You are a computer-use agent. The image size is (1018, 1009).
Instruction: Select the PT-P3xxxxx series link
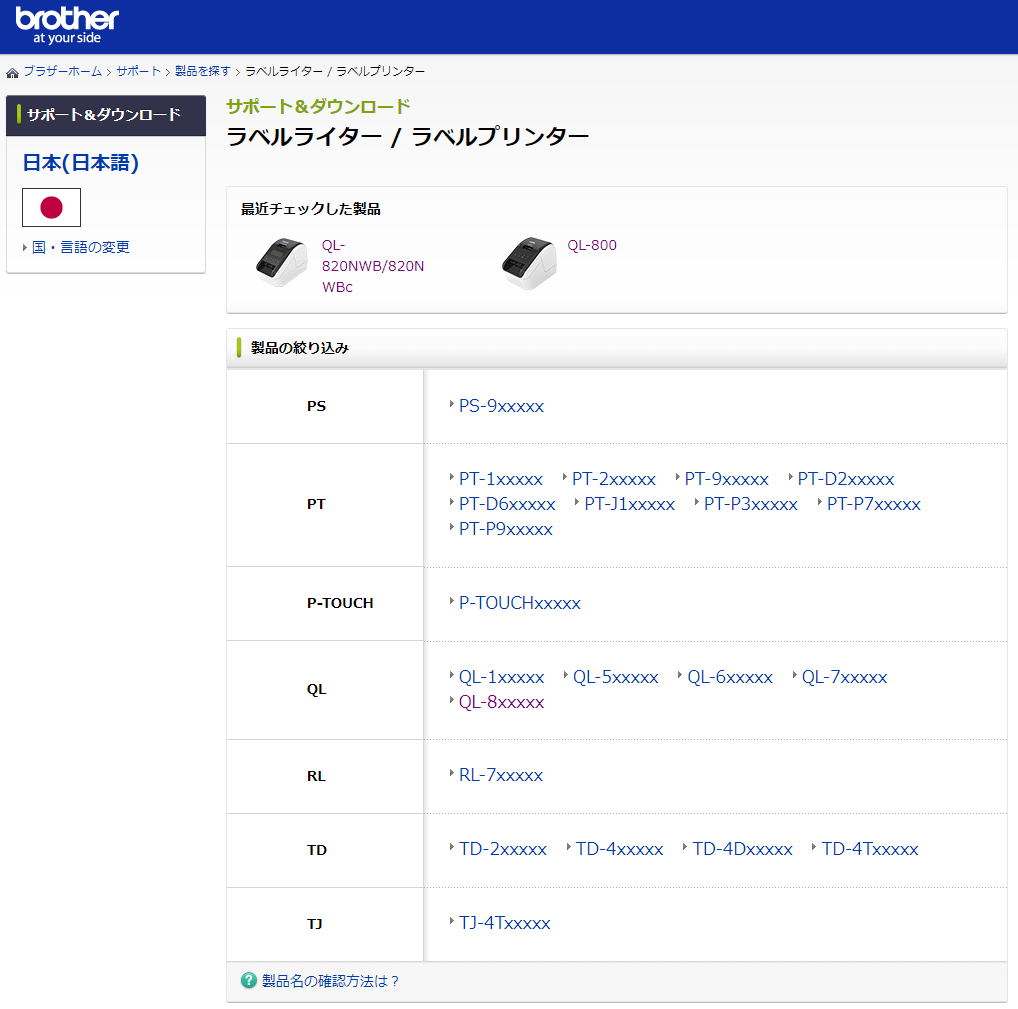click(x=751, y=504)
